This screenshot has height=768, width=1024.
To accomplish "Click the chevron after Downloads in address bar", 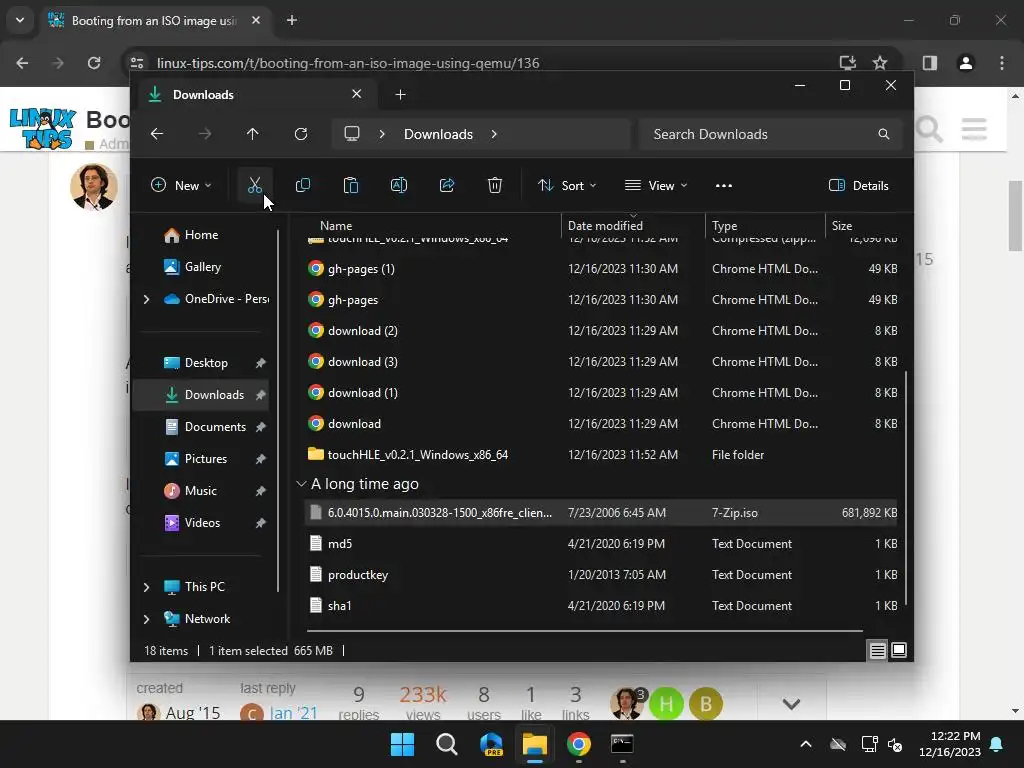I will coord(494,134).
